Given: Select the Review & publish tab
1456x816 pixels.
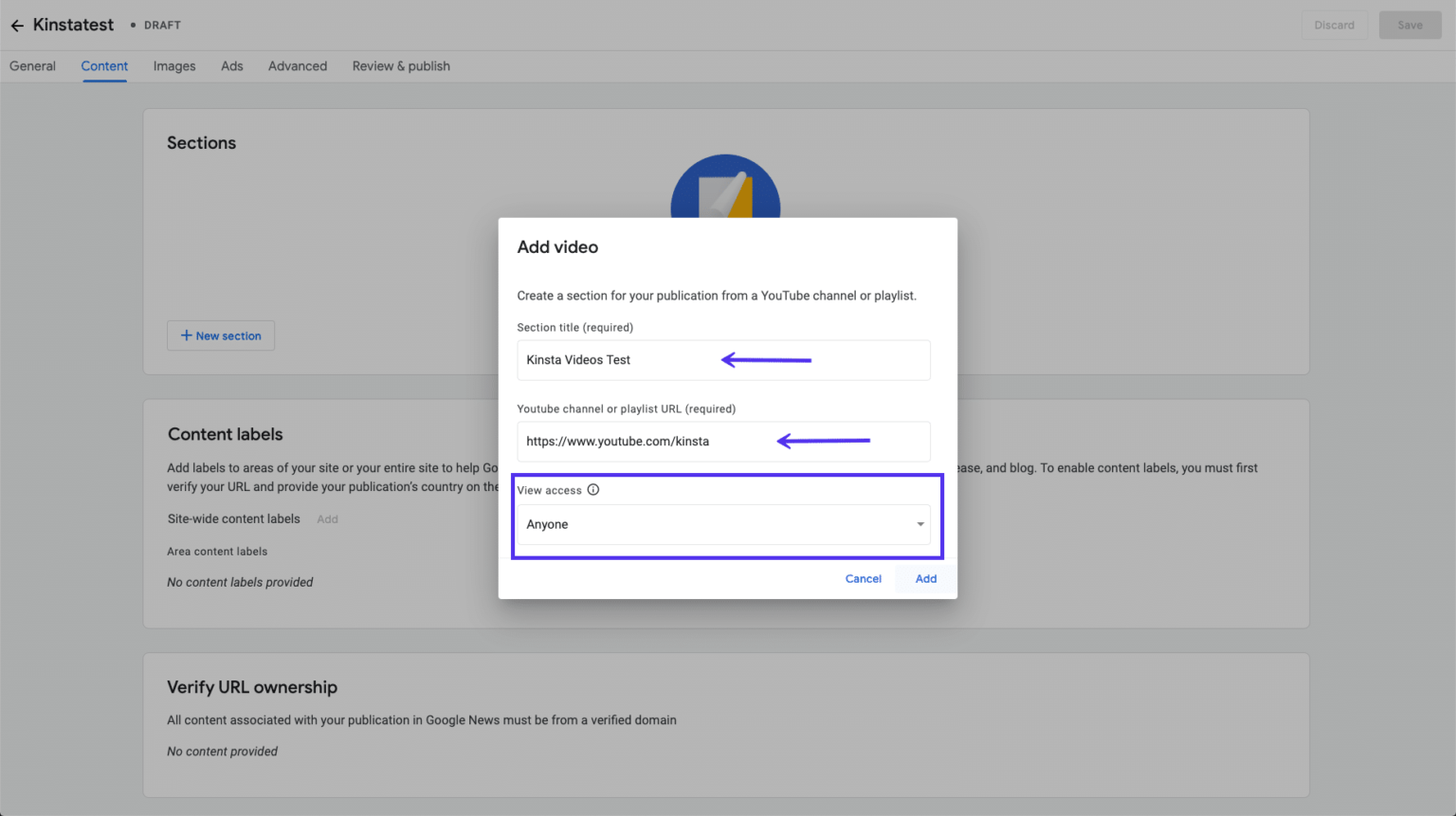Looking at the screenshot, I should pyautogui.click(x=400, y=65).
